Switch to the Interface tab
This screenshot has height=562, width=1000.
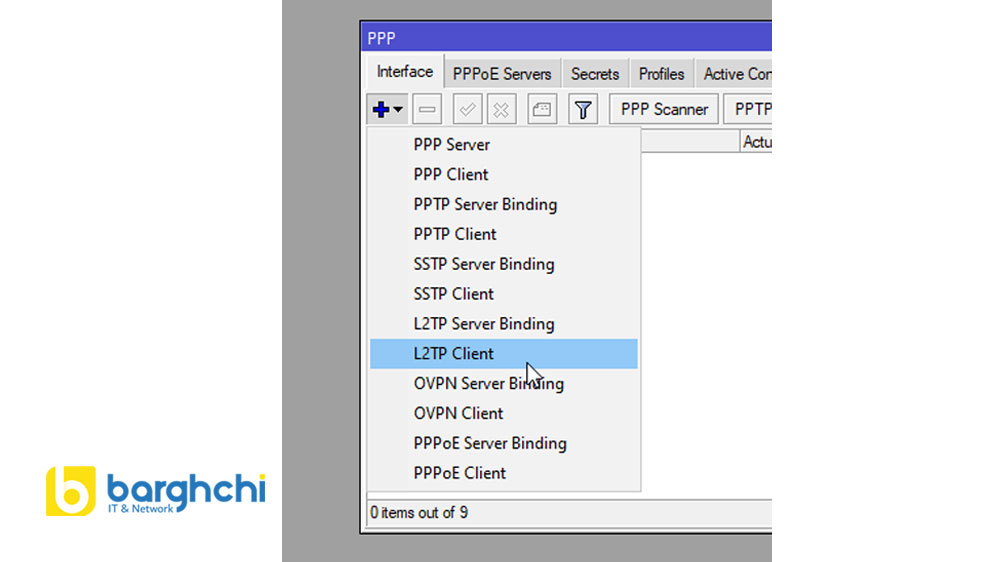coord(404,72)
